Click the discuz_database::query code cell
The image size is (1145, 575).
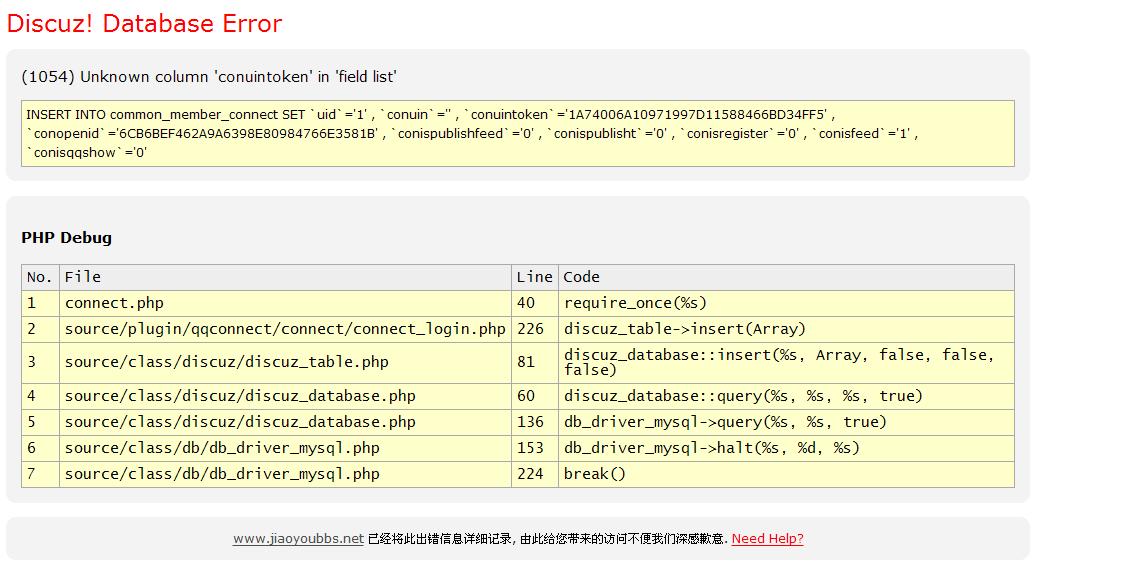pyautogui.click(x=786, y=397)
